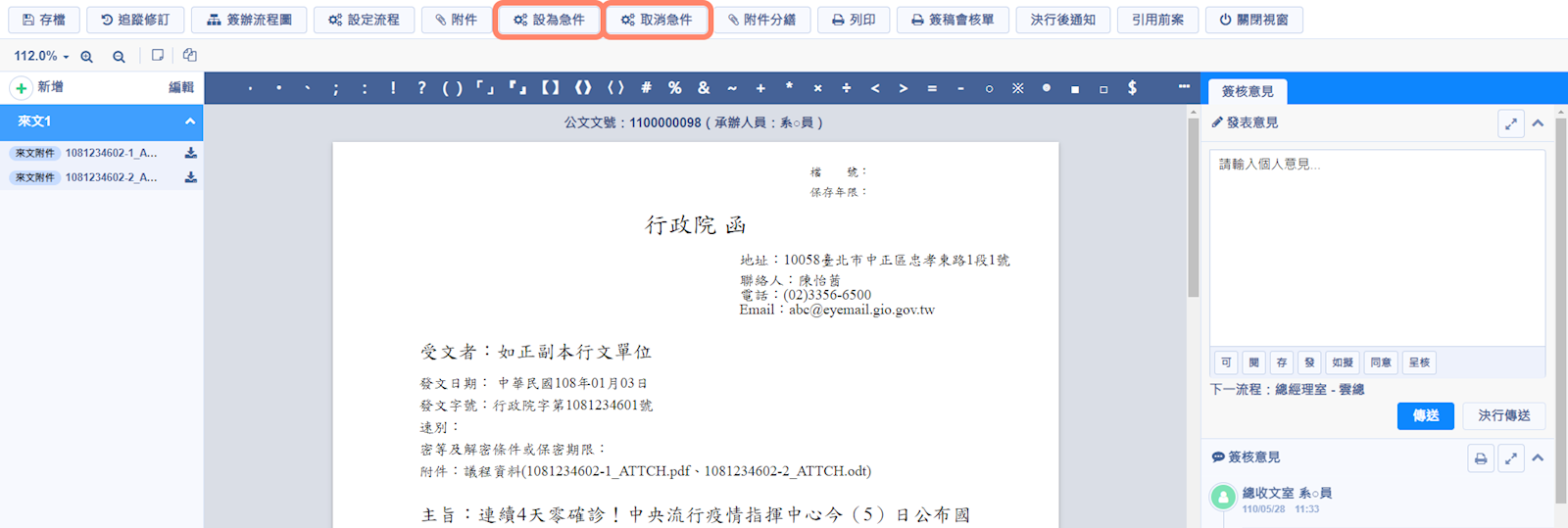Click the document's vertical scrollbar

pyautogui.click(x=1193, y=206)
